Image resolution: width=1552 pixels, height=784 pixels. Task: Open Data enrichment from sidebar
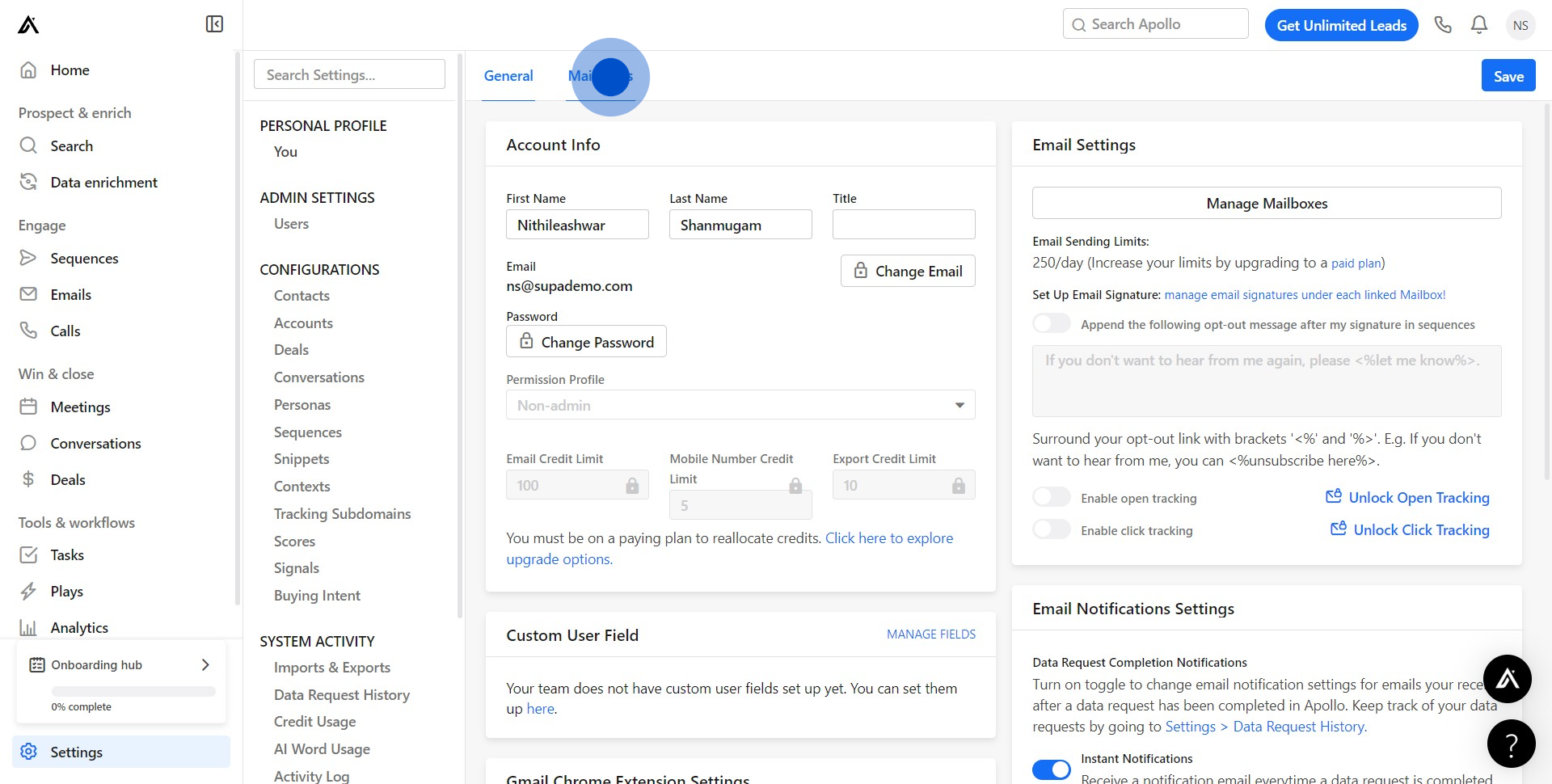tap(103, 183)
